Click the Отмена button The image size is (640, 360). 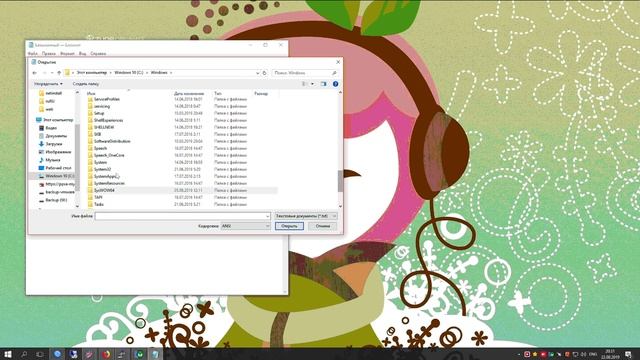pyautogui.click(x=322, y=226)
